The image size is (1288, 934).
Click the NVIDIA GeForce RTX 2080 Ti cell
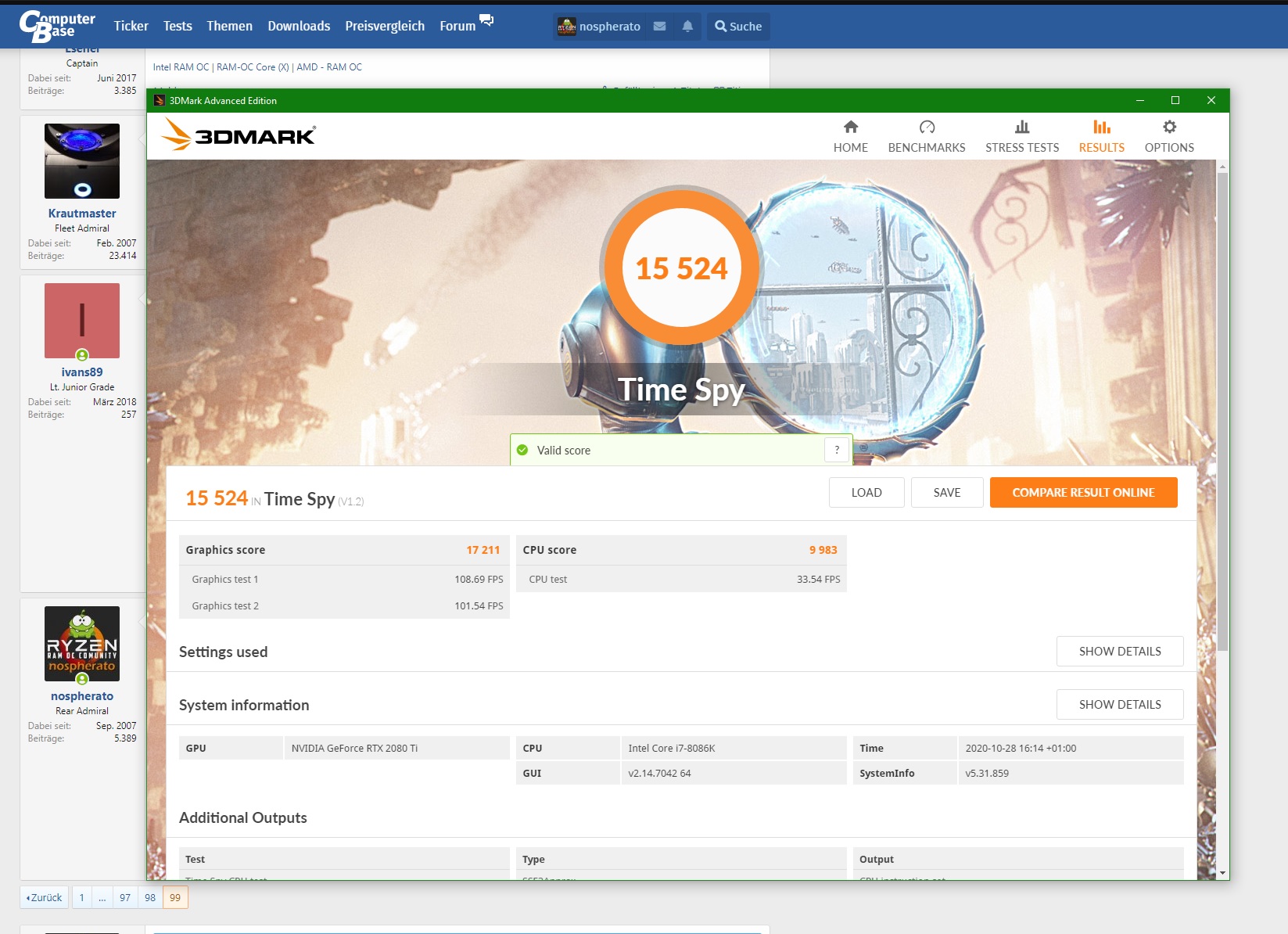[396, 749]
